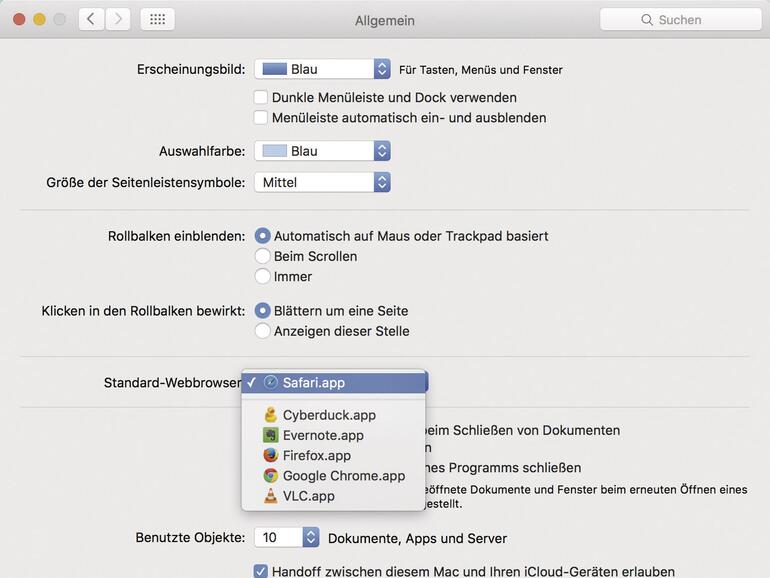Click the Cyberduck duck icon

[x=270, y=415]
